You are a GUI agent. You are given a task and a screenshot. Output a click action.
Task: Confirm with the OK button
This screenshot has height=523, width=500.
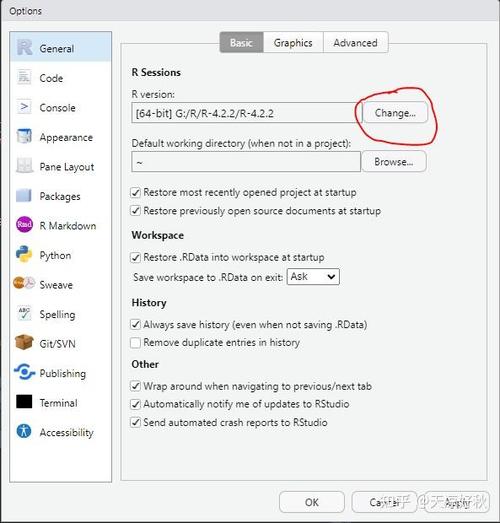point(312,502)
